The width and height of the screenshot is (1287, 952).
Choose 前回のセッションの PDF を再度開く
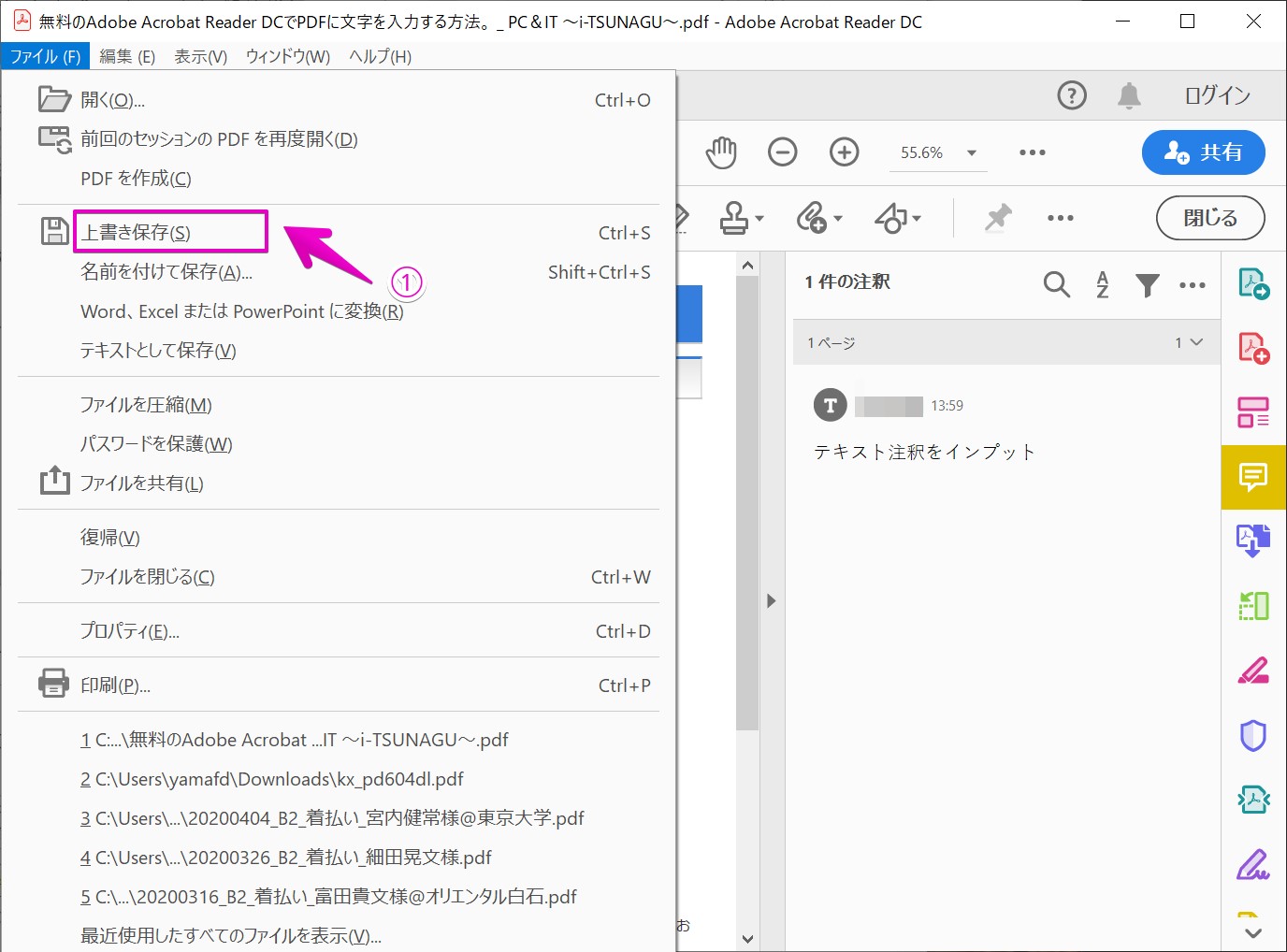[x=339, y=139]
